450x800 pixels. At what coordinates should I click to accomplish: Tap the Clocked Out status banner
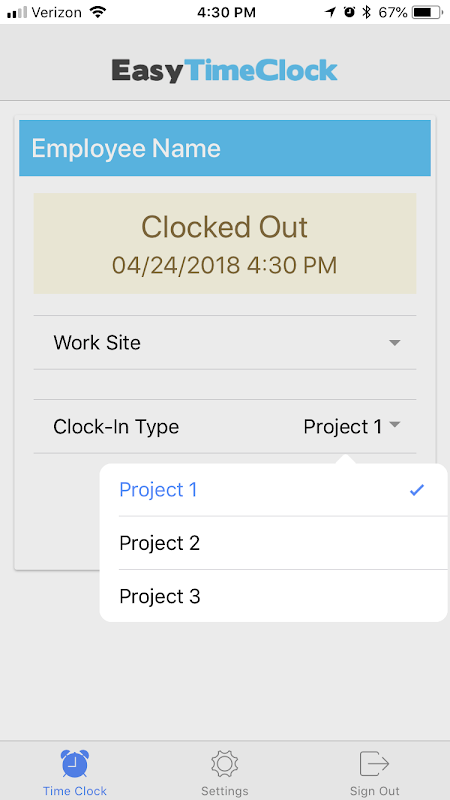coord(224,243)
